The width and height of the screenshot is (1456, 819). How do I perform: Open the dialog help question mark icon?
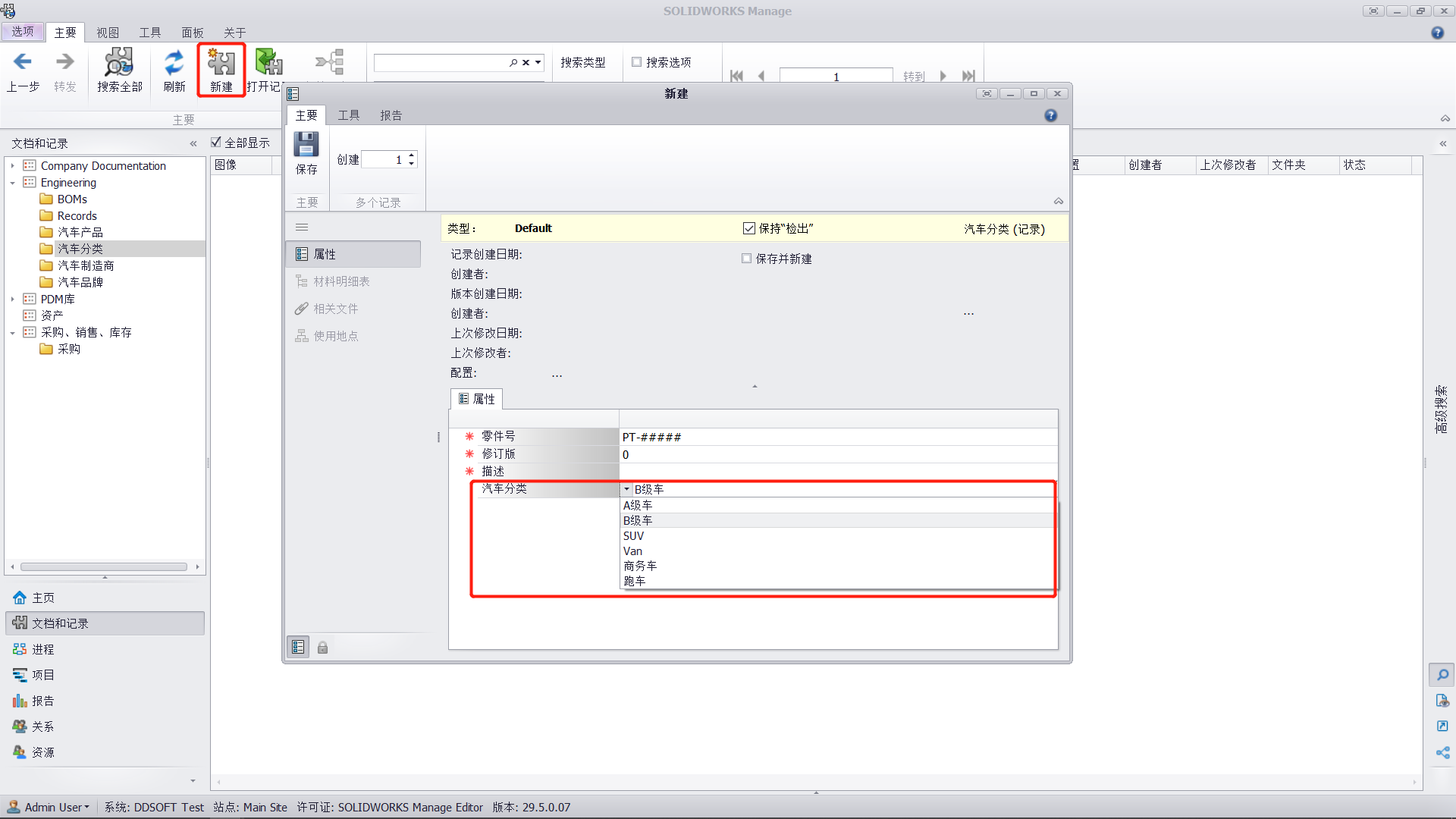pyautogui.click(x=1050, y=115)
